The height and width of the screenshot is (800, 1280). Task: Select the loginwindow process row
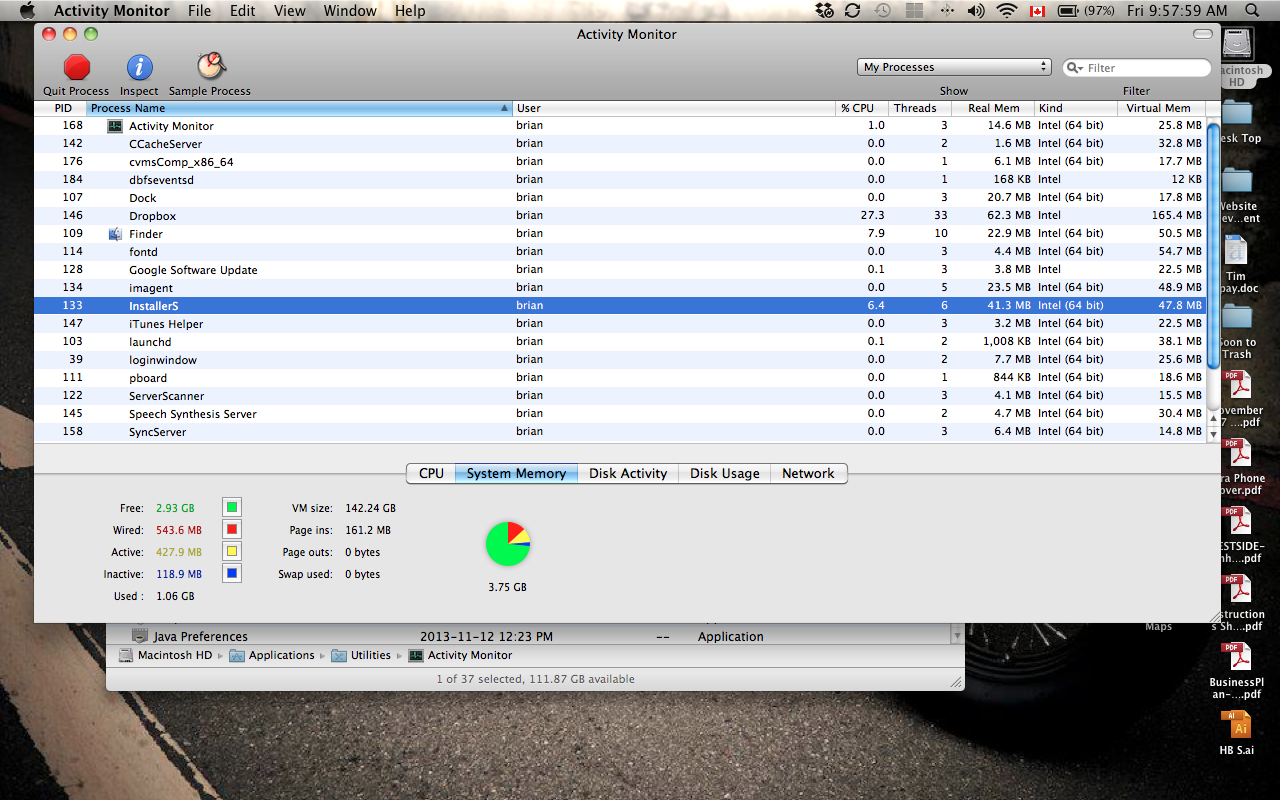pos(620,360)
